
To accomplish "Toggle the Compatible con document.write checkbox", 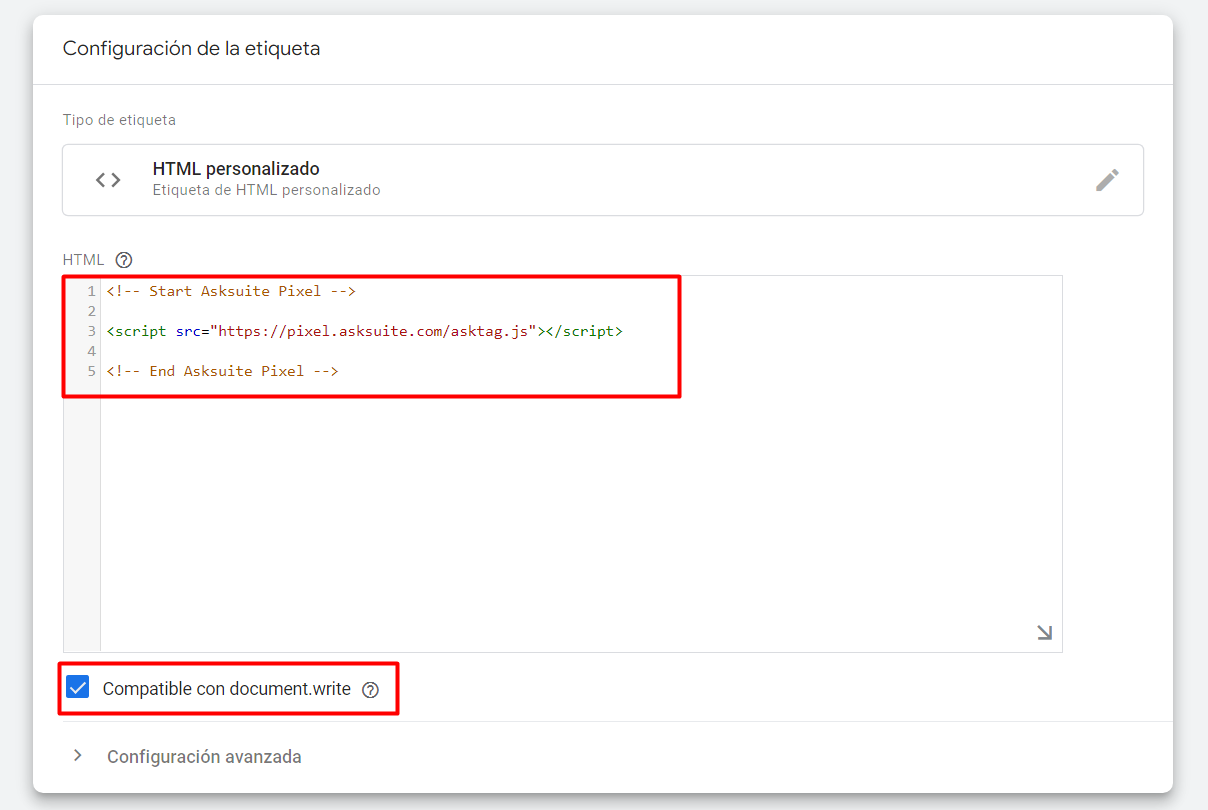I will [x=77, y=688].
